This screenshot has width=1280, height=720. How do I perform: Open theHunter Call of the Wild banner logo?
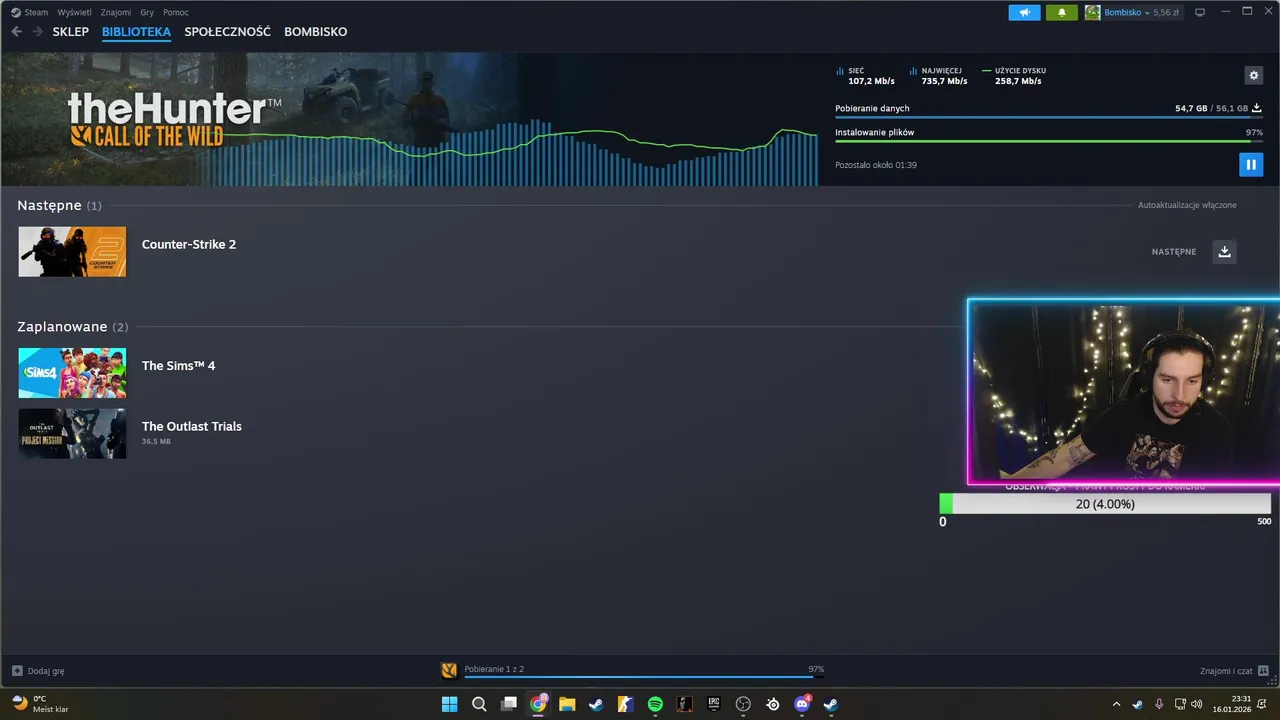(x=173, y=120)
